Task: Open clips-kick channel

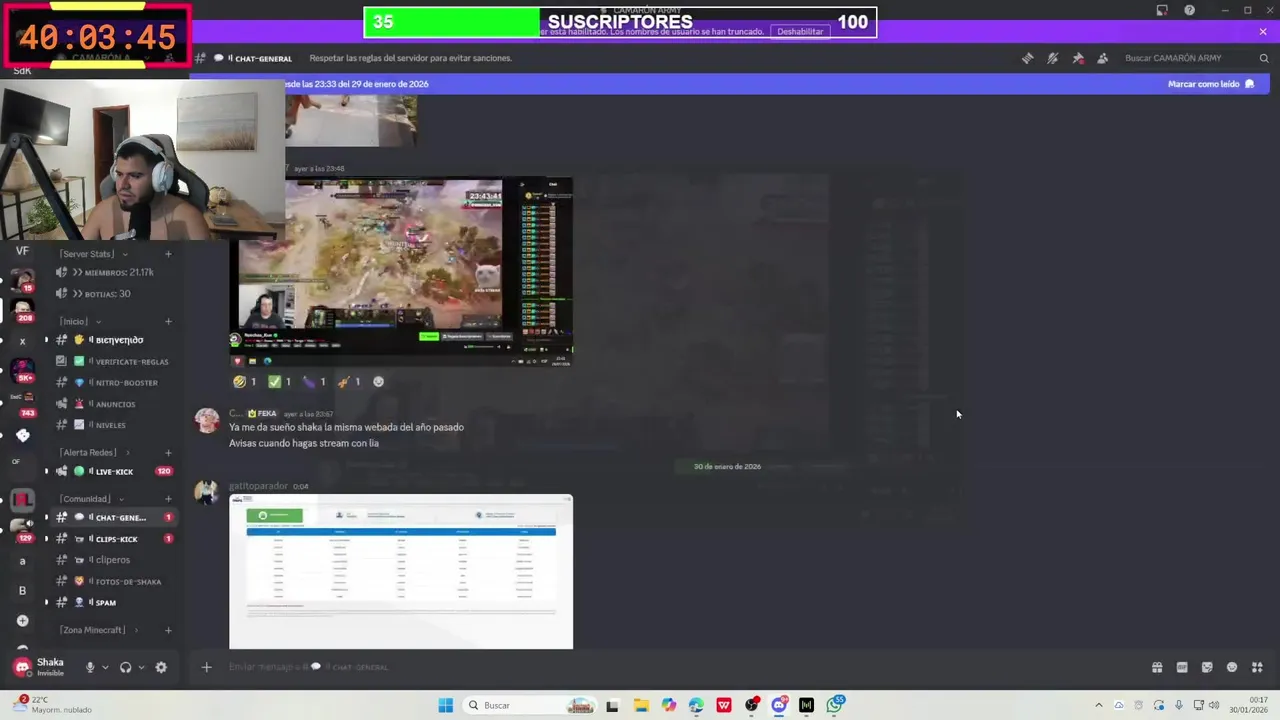Action: pos(115,539)
